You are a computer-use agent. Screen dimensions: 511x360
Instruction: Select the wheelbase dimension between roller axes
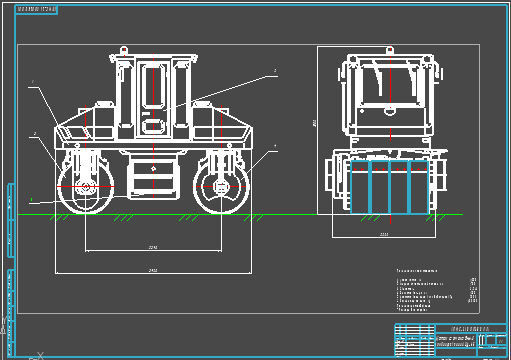153,248
